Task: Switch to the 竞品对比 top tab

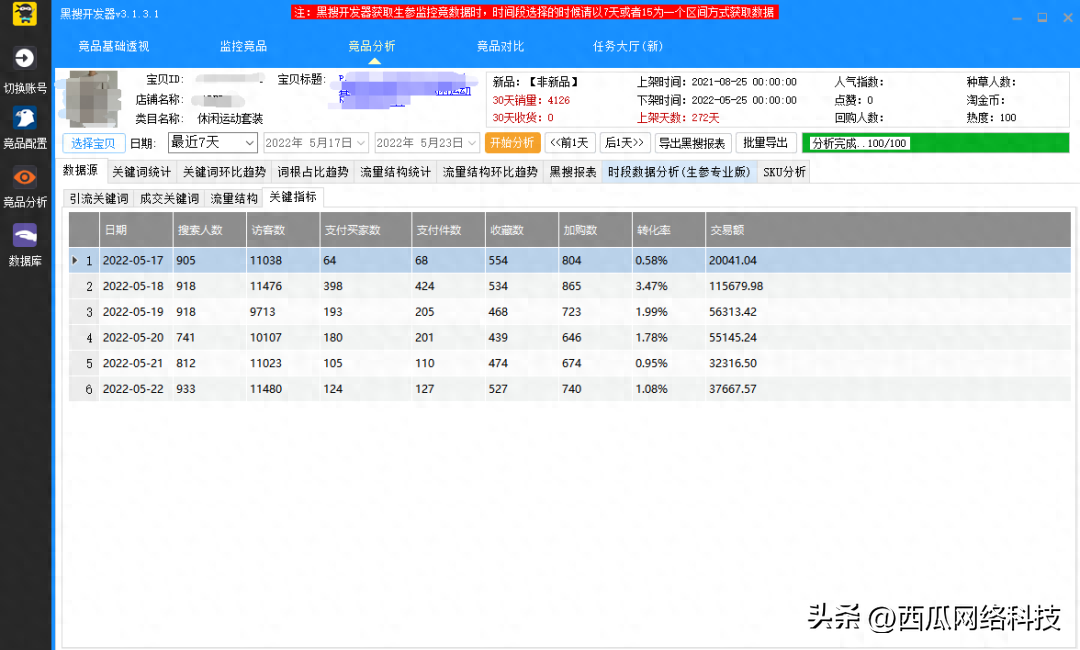Action: point(500,46)
